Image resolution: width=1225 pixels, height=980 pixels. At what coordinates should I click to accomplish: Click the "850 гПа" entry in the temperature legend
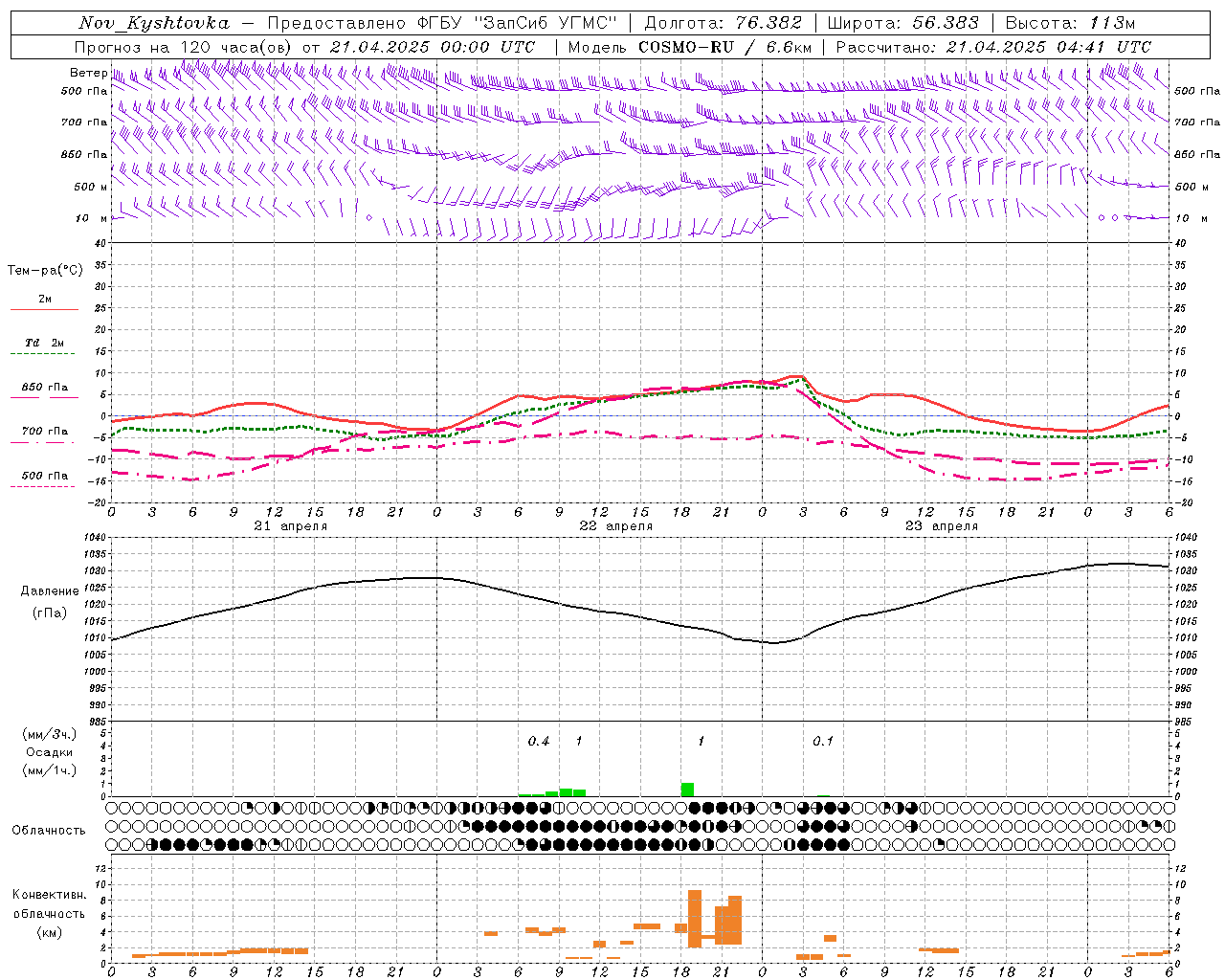[x=45, y=388]
